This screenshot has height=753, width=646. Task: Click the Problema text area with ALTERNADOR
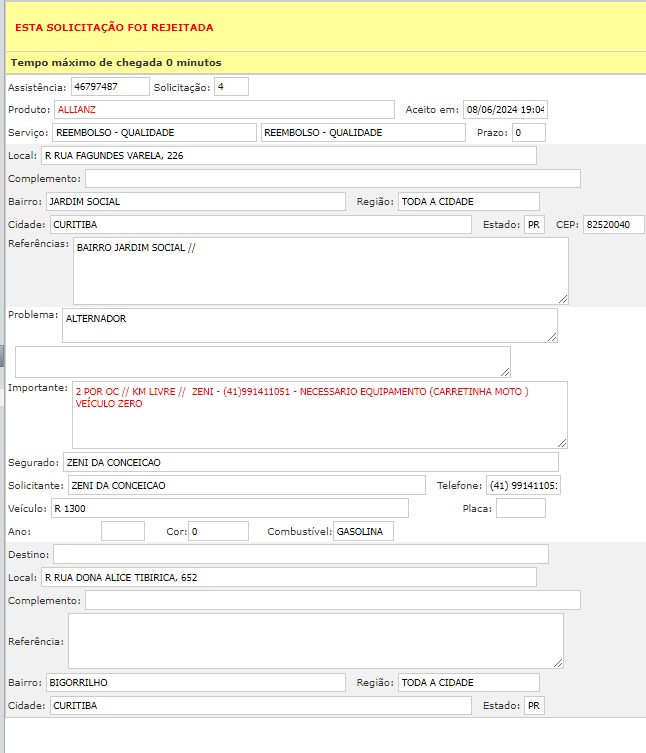[x=309, y=325]
